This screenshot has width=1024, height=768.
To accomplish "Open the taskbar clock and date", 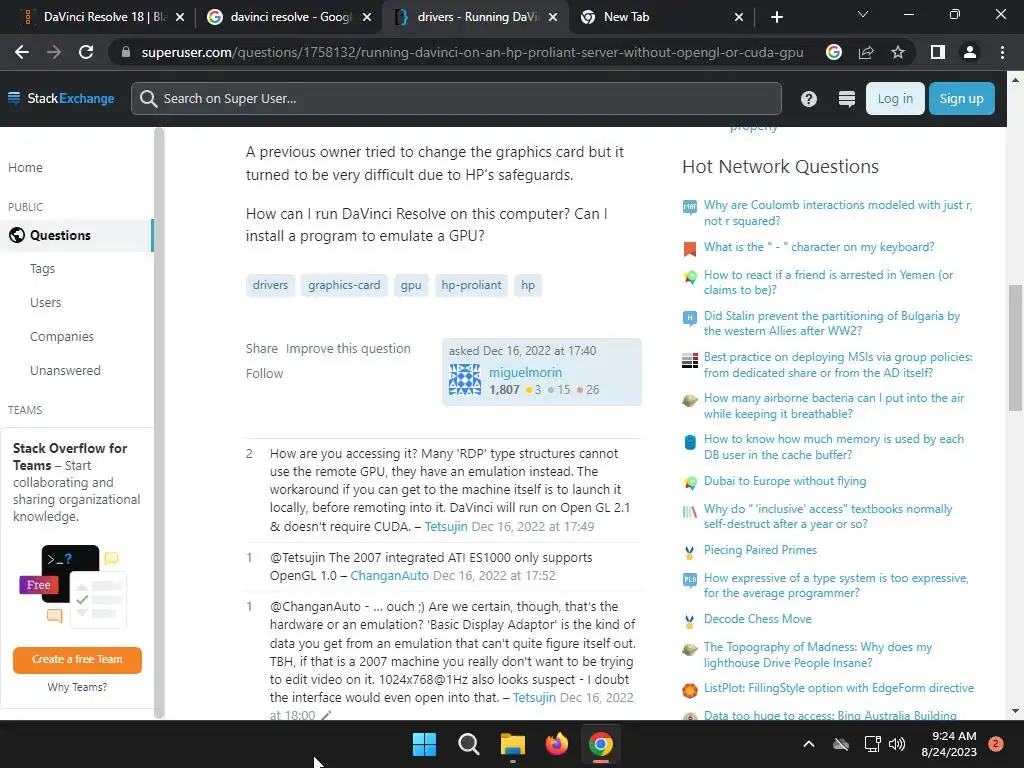I will pos(949,744).
